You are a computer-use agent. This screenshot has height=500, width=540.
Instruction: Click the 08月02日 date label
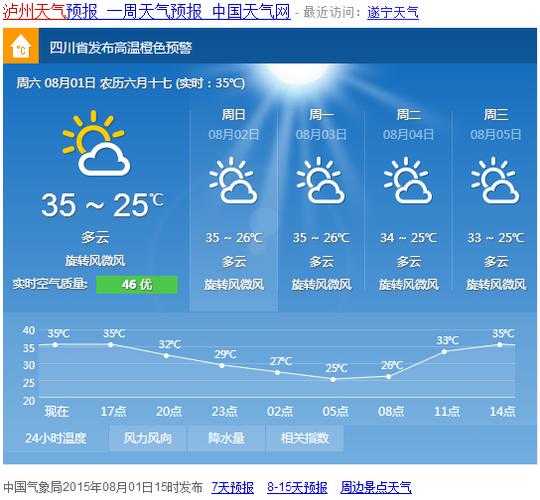click(233, 134)
